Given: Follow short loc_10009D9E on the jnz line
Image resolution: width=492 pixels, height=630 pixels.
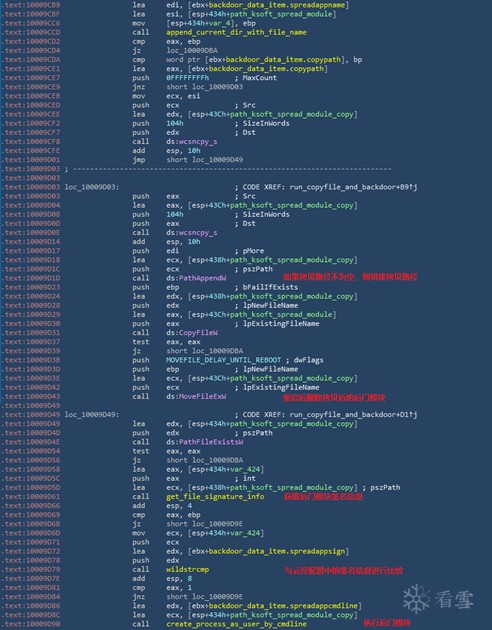Looking at the screenshot, I should coord(204,597).
